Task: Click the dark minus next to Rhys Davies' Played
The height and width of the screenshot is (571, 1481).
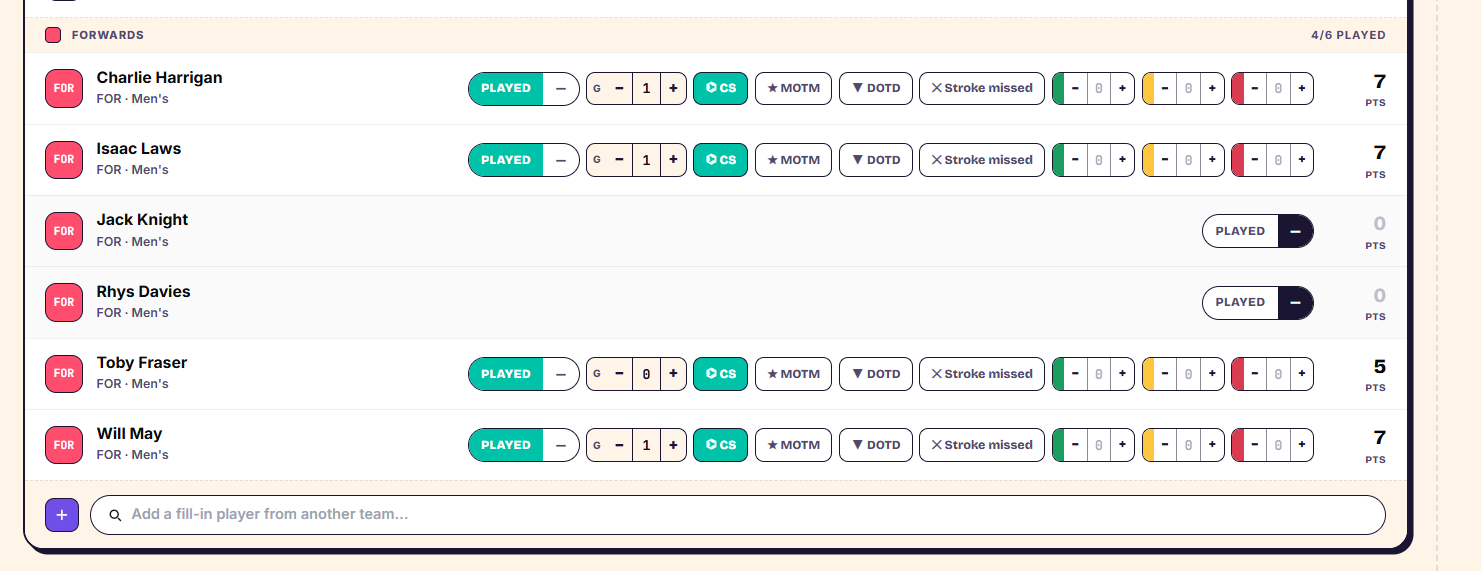Action: (x=1296, y=302)
